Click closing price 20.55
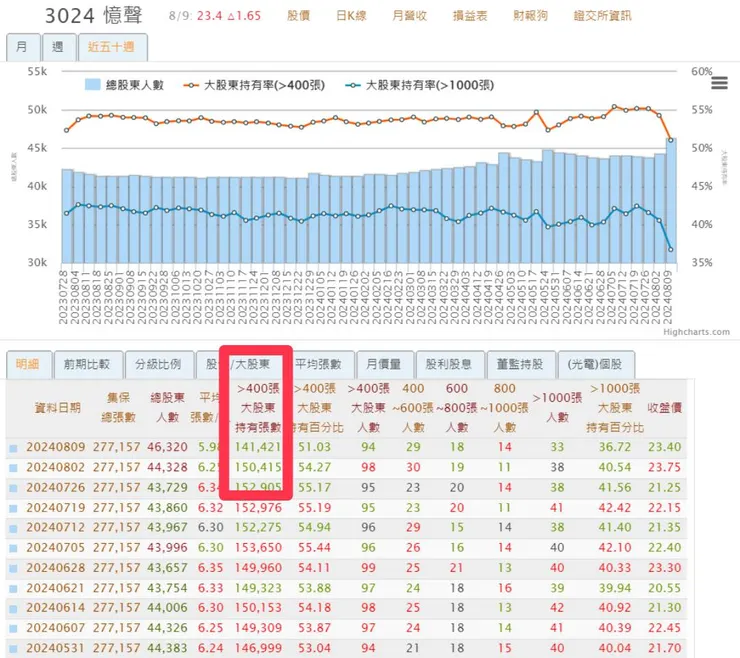 [664, 588]
